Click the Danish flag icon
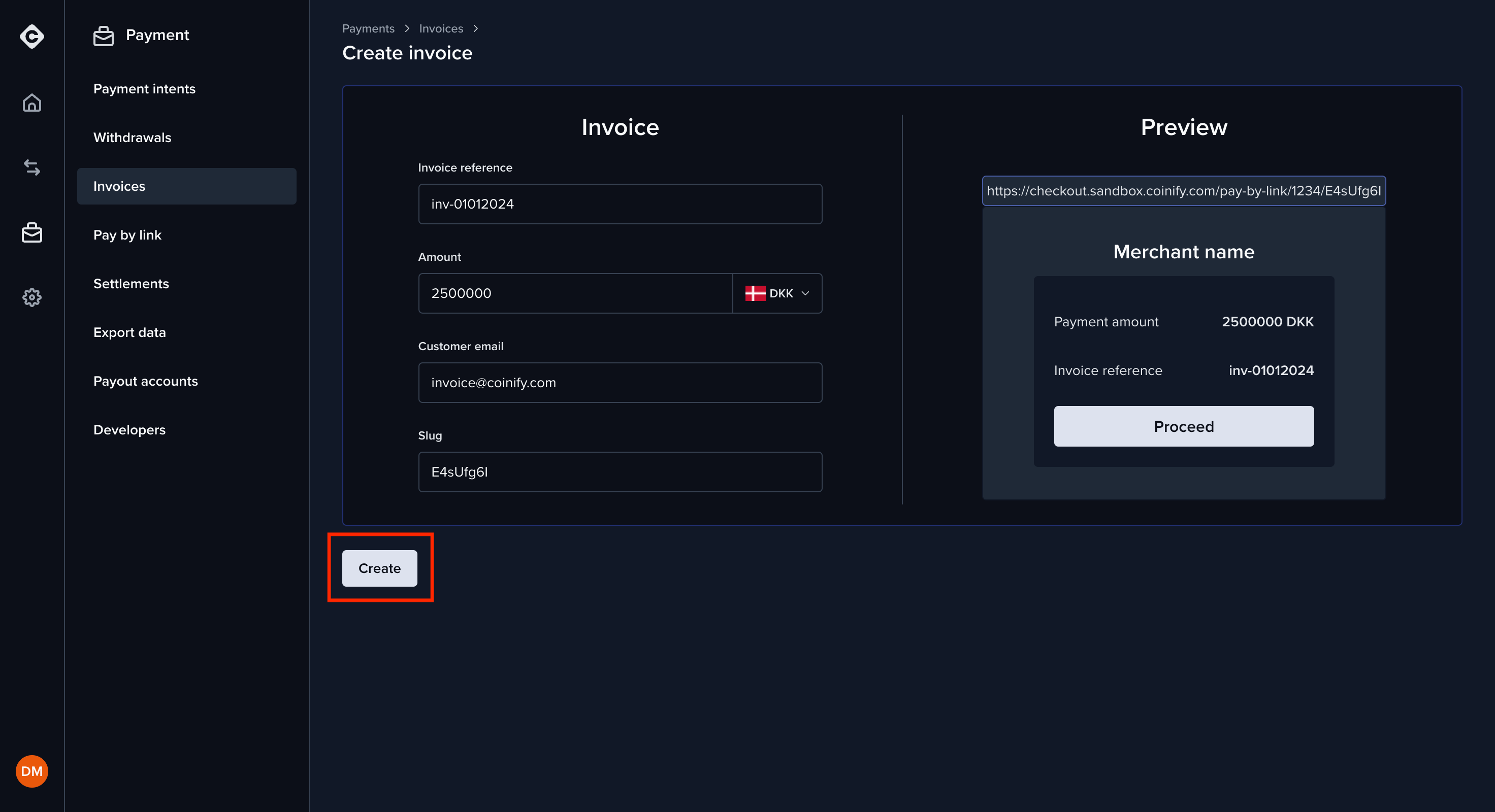 [755, 293]
